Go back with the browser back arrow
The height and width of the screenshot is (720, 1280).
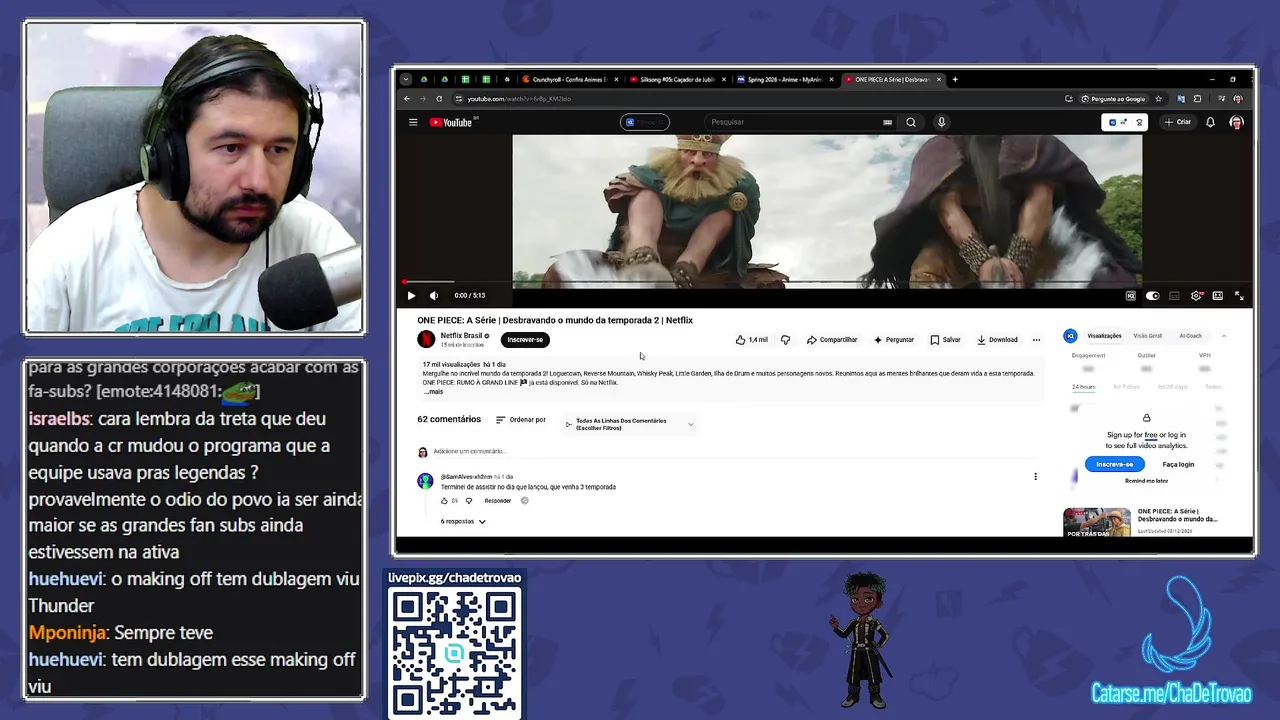(407, 99)
